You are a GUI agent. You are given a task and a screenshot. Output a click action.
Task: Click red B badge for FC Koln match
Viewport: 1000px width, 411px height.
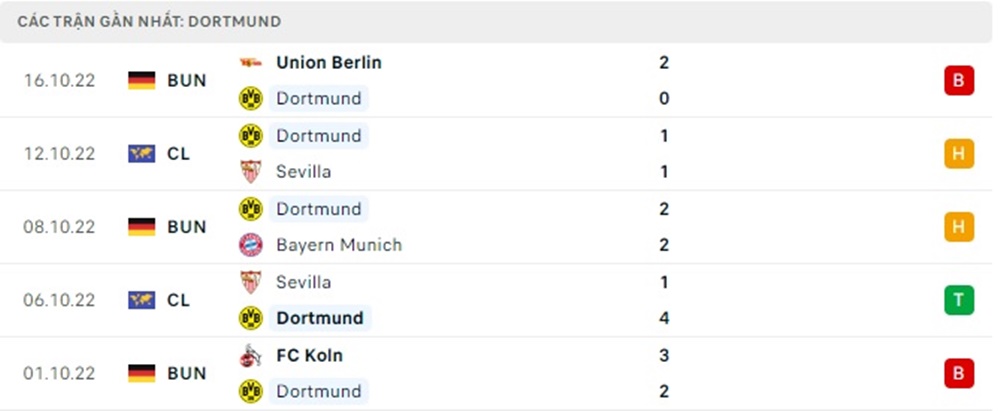958,373
